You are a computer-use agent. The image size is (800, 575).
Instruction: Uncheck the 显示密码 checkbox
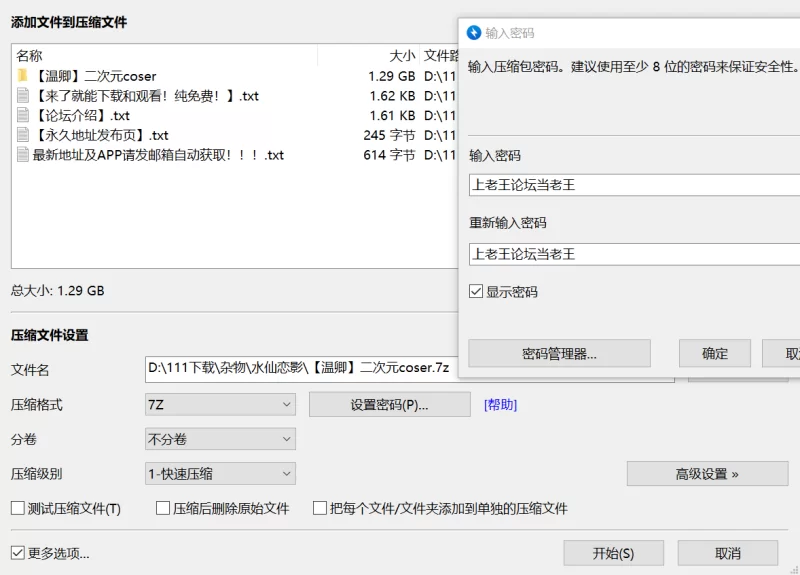pos(476,292)
